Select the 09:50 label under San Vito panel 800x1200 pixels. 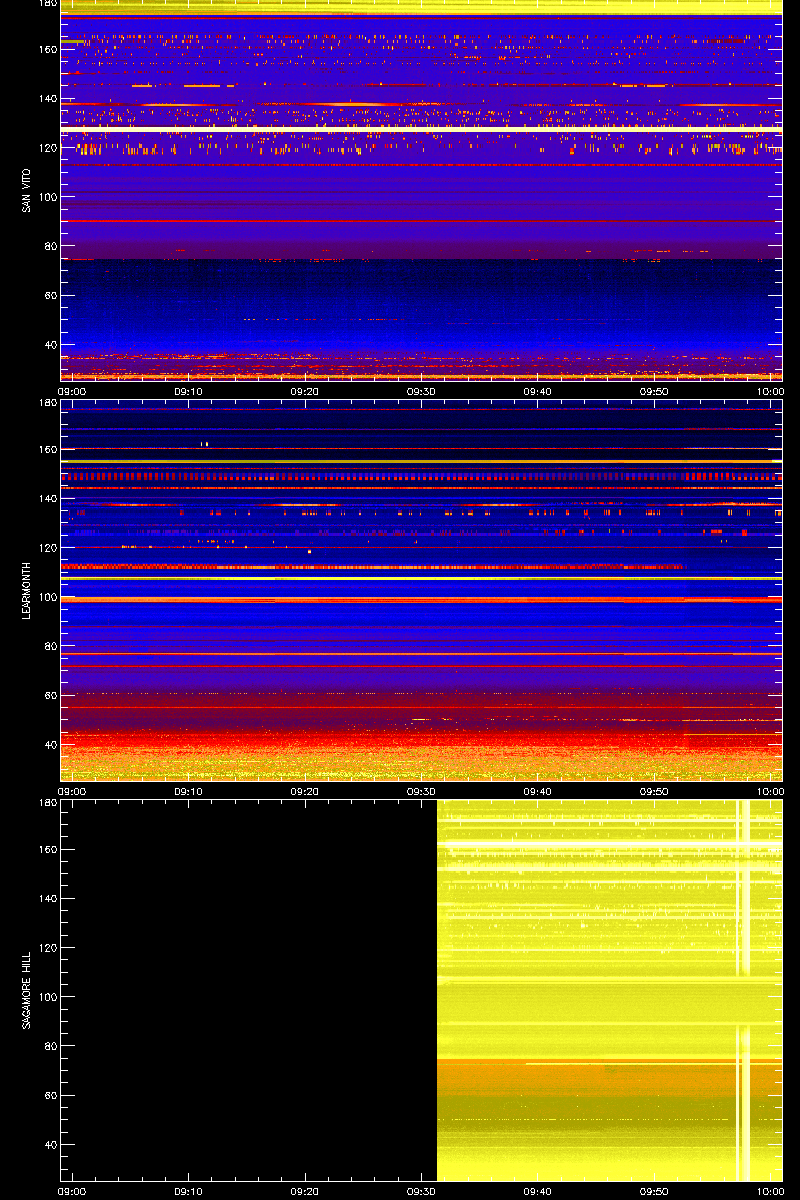click(654, 392)
